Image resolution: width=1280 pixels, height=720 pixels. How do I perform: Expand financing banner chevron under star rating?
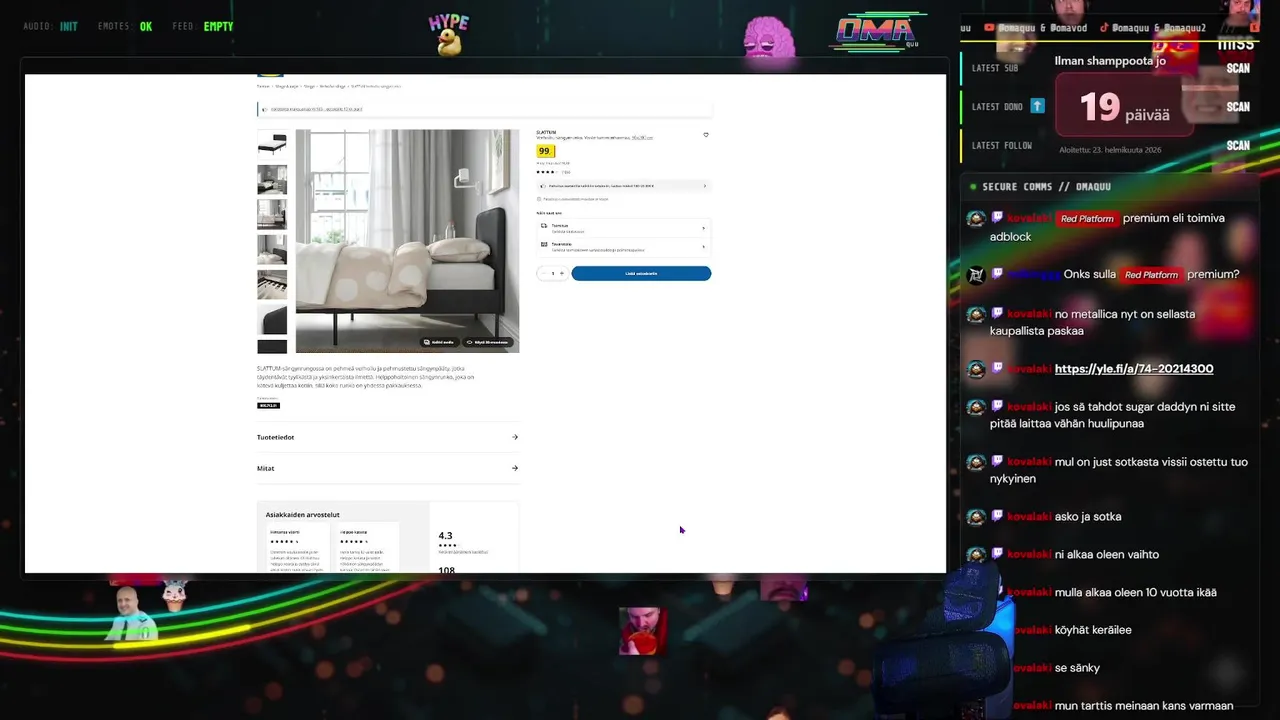[x=704, y=186]
